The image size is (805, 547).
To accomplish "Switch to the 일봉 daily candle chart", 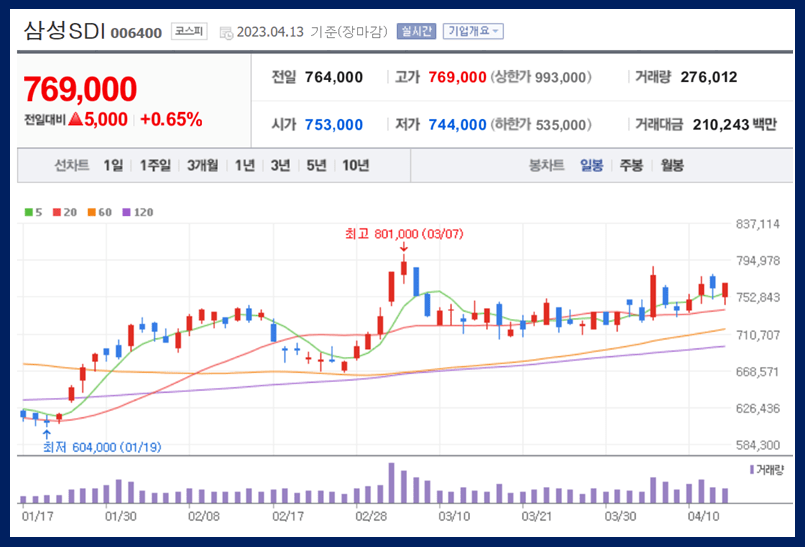I will tap(591, 165).
